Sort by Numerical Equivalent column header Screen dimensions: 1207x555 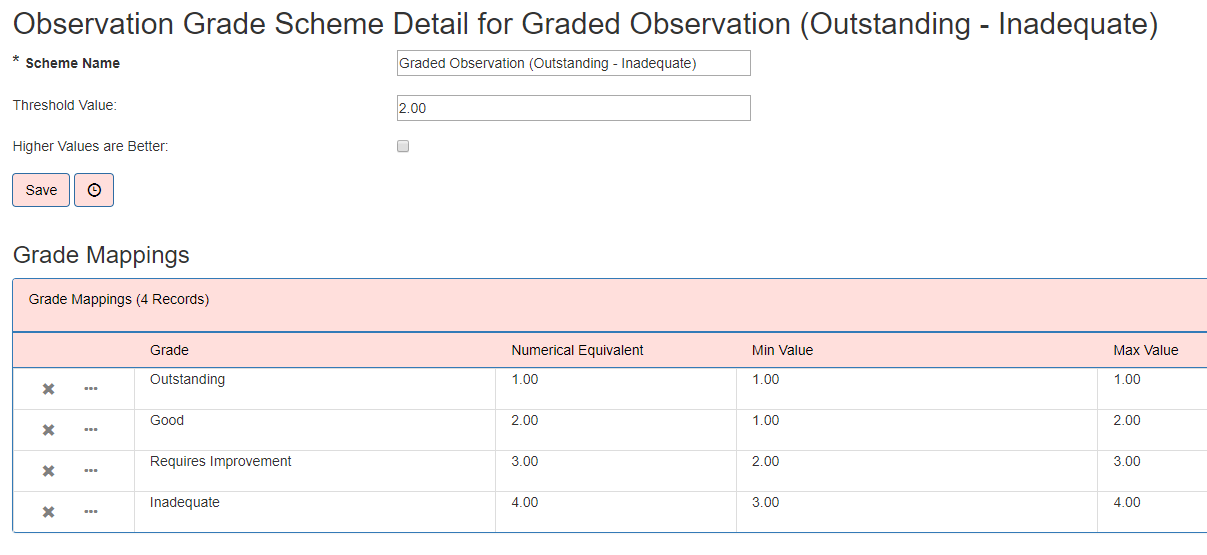pos(577,350)
